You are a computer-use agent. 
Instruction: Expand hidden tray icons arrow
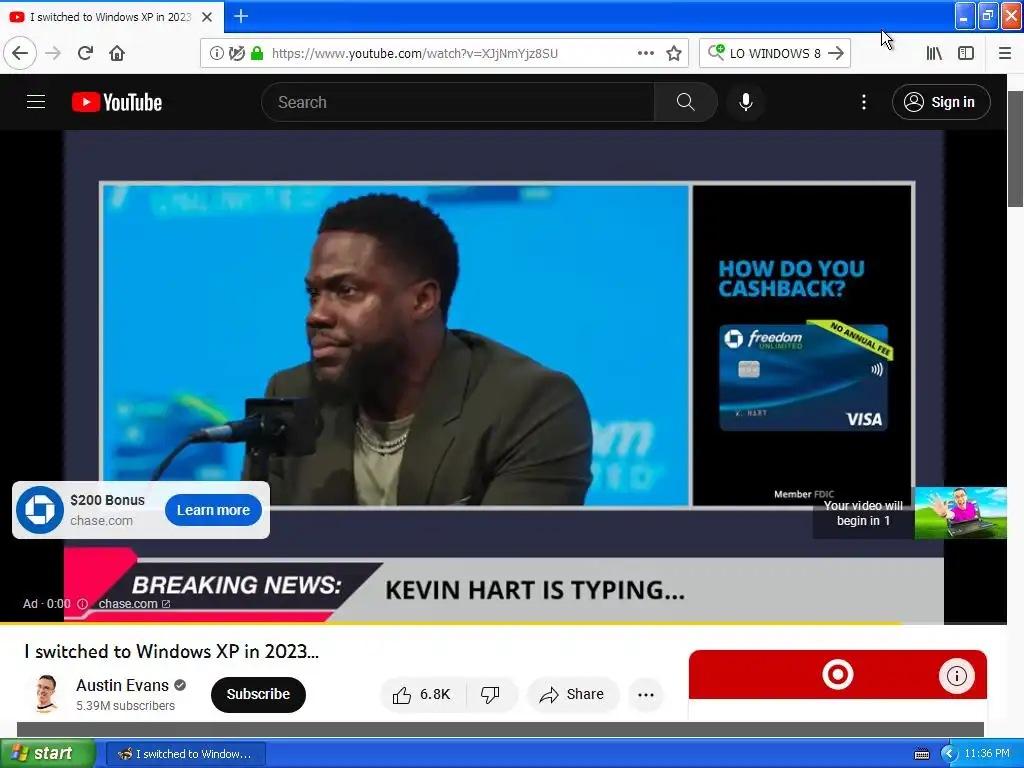click(949, 754)
